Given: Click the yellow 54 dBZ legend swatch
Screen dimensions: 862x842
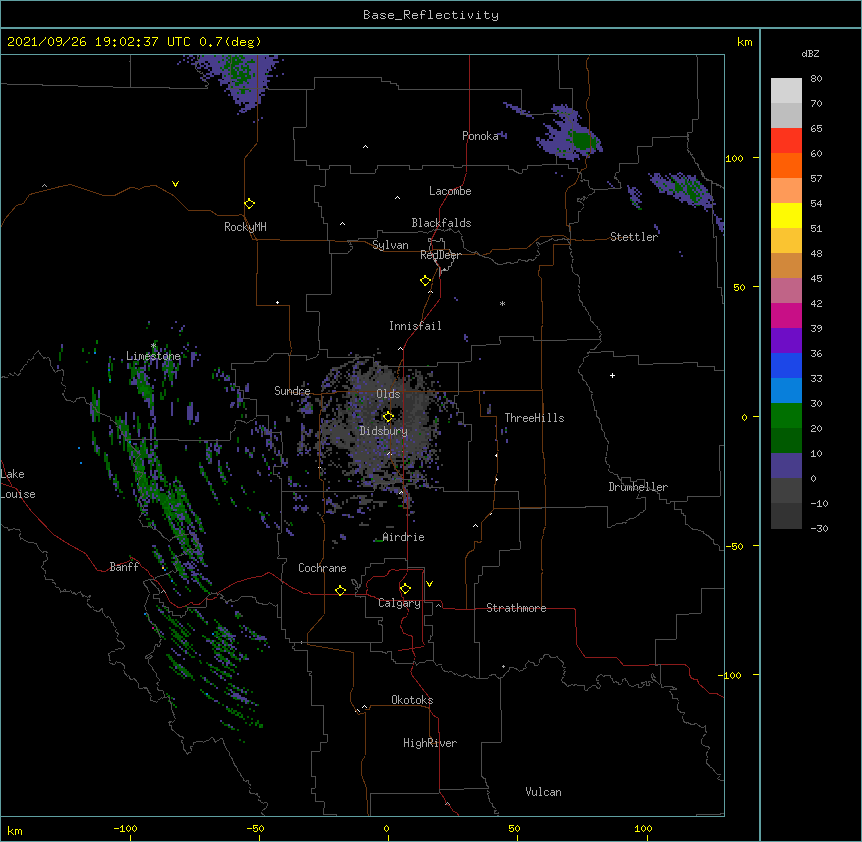Looking at the screenshot, I should 786,215.
